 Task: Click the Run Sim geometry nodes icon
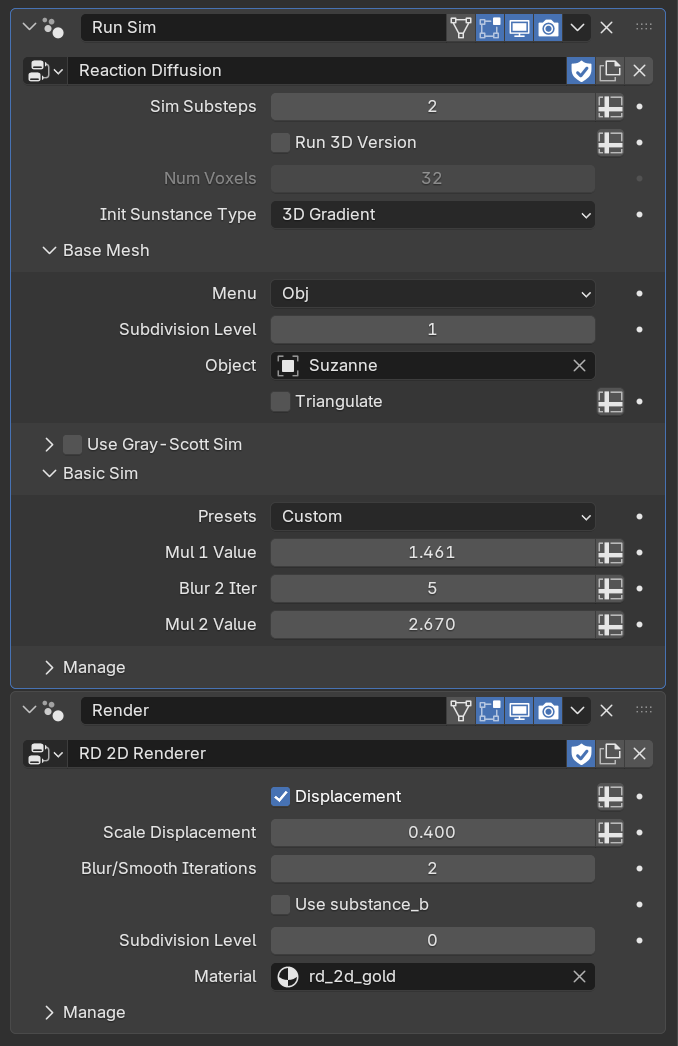coord(53,27)
